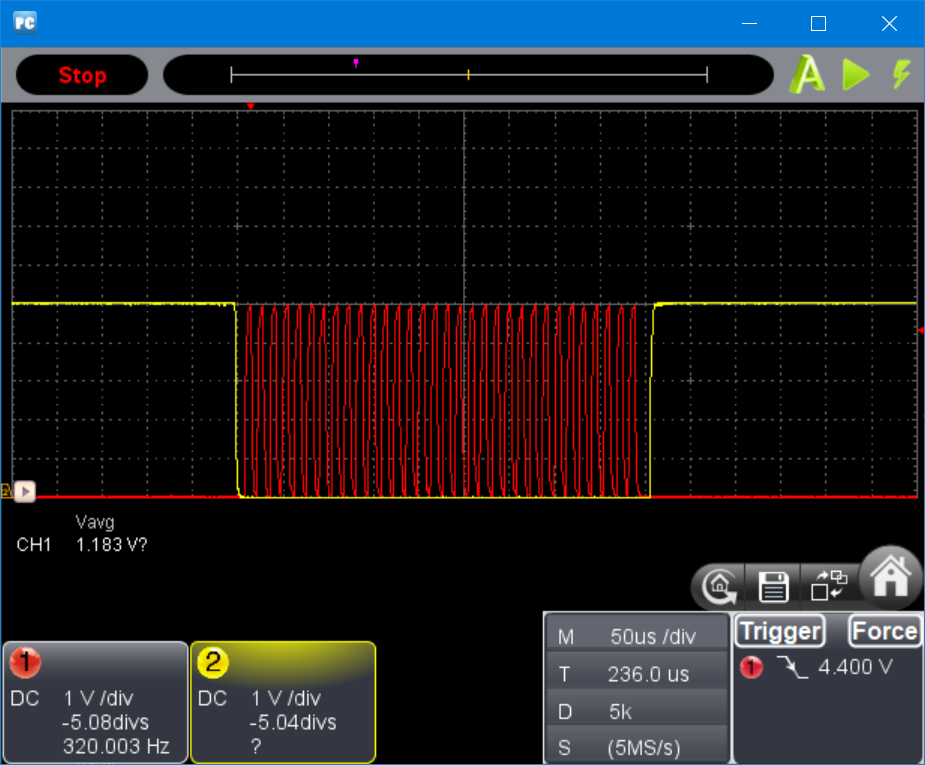Click the trigger level 4.400 V value

(855, 667)
